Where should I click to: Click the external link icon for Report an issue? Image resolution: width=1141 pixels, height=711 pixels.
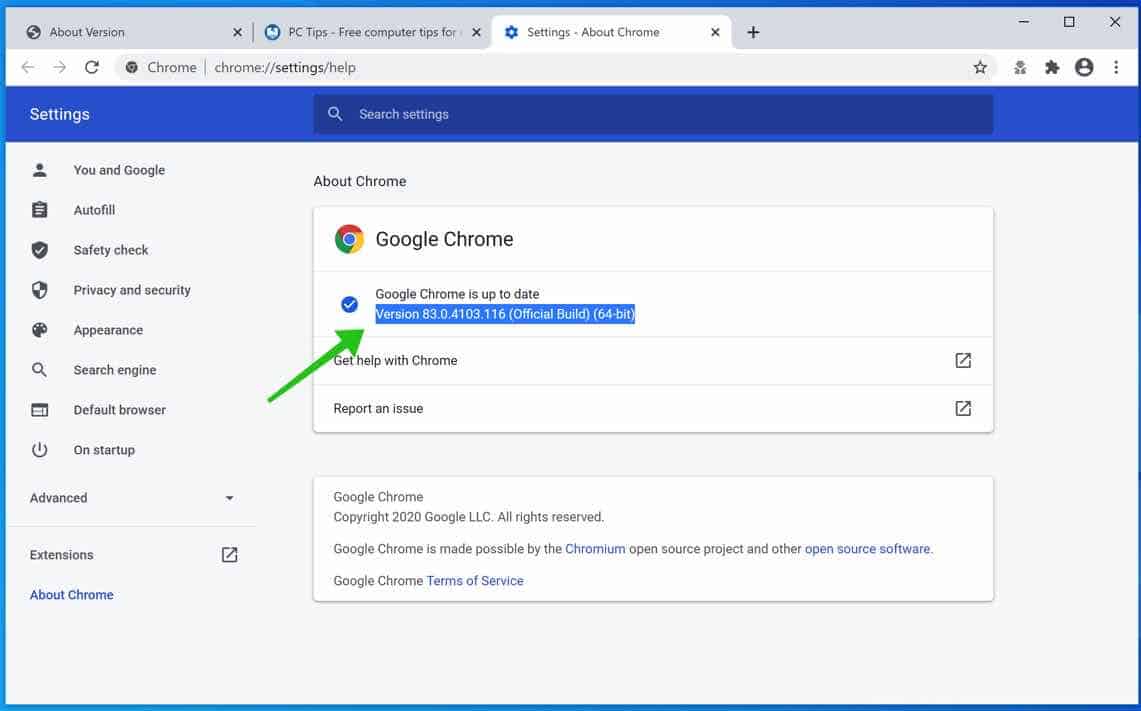click(x=963, y=409)
